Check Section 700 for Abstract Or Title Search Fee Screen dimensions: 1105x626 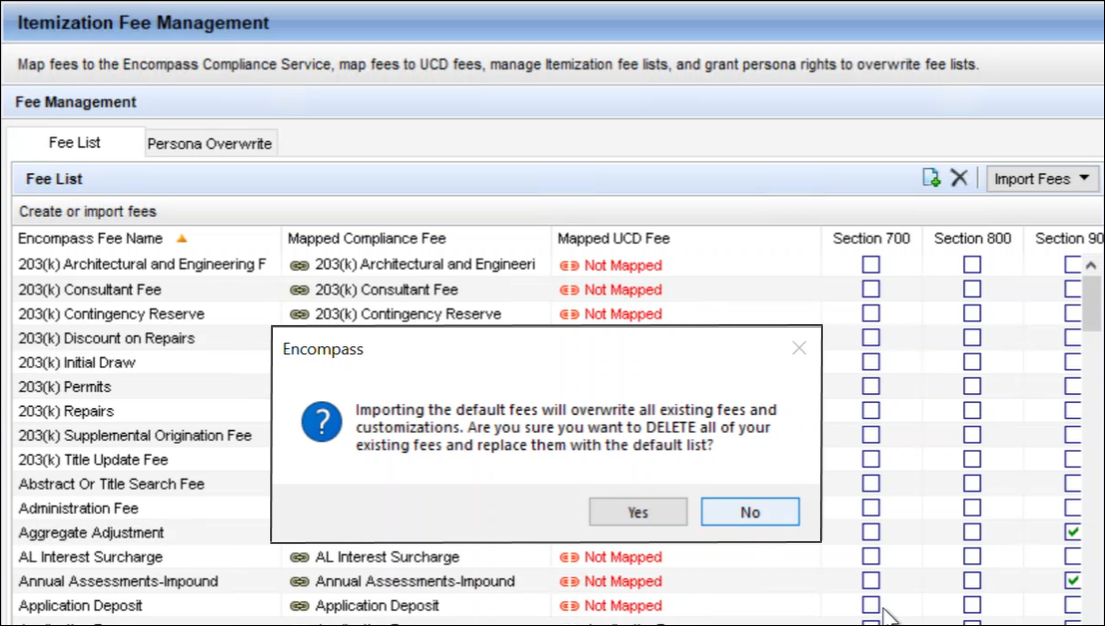(871, 483)
